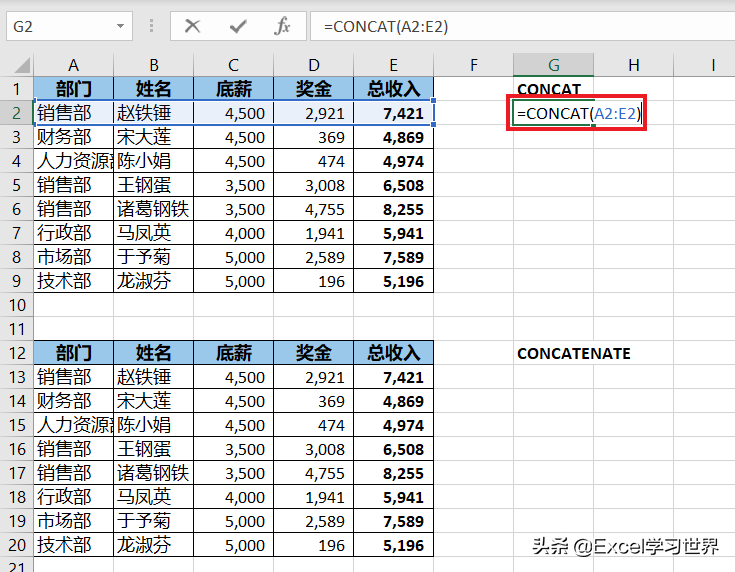735x572 pixels.
Task: Click cell 474 in row 15
Action: coord(314,425)
